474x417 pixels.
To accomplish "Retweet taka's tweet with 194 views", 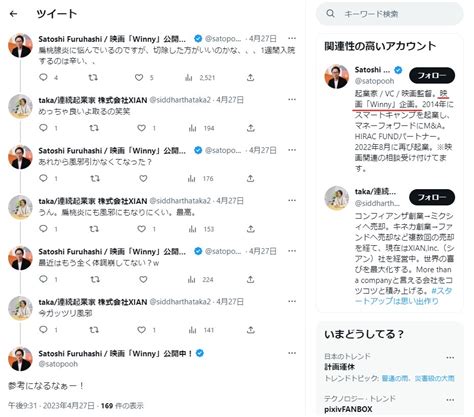I will point(94,128).
